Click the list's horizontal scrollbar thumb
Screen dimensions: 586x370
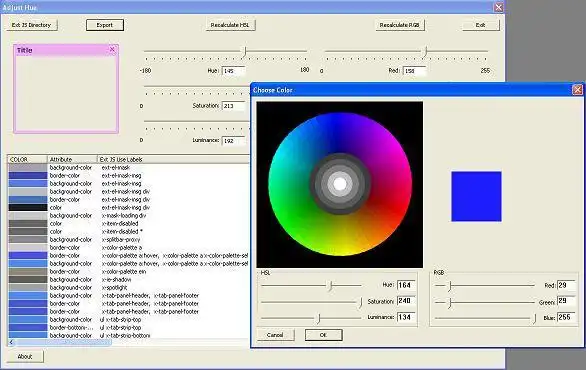click(x=63, y=342)
